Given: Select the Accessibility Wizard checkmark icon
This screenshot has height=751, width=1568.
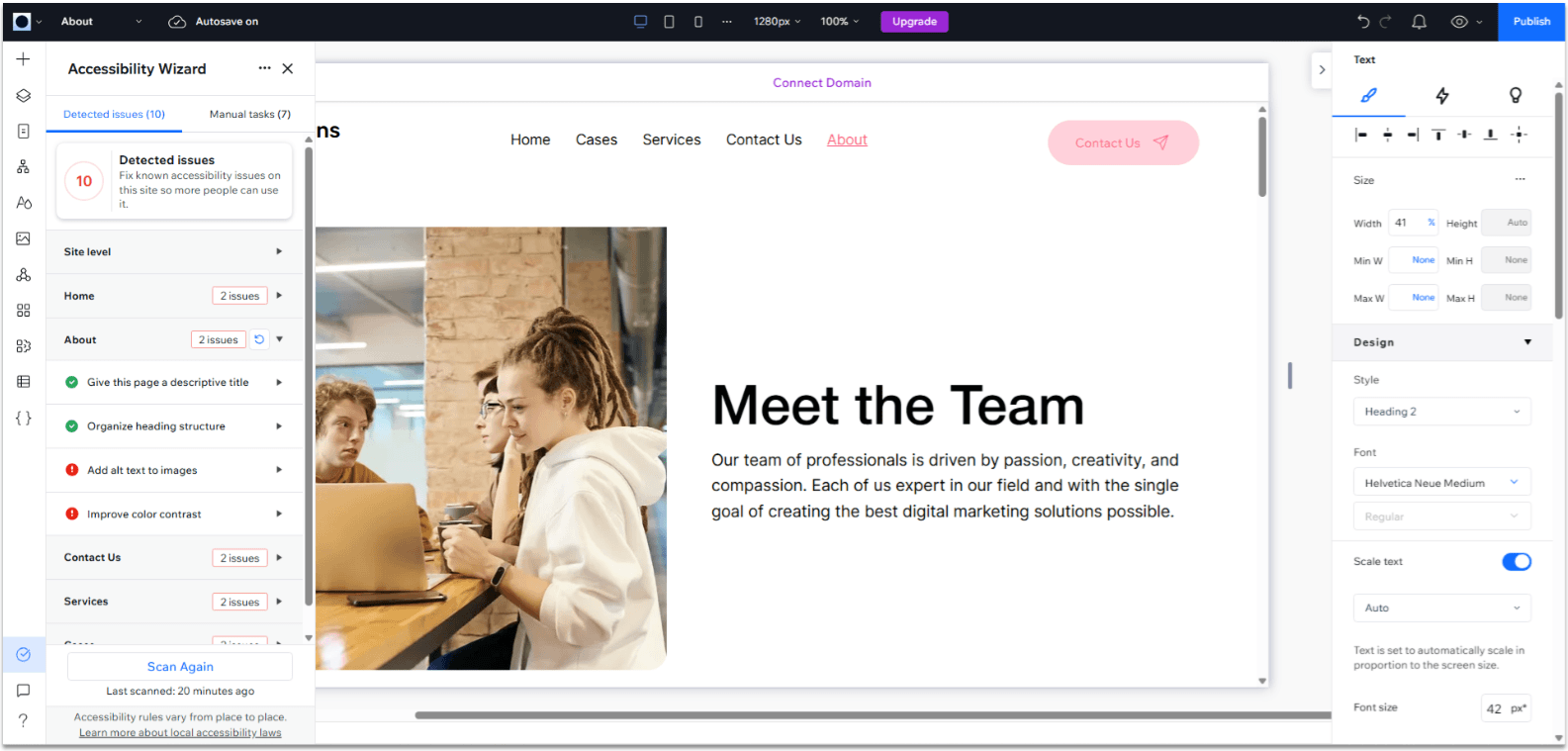Looking at the screenshot, I should (x=23, y=655).
